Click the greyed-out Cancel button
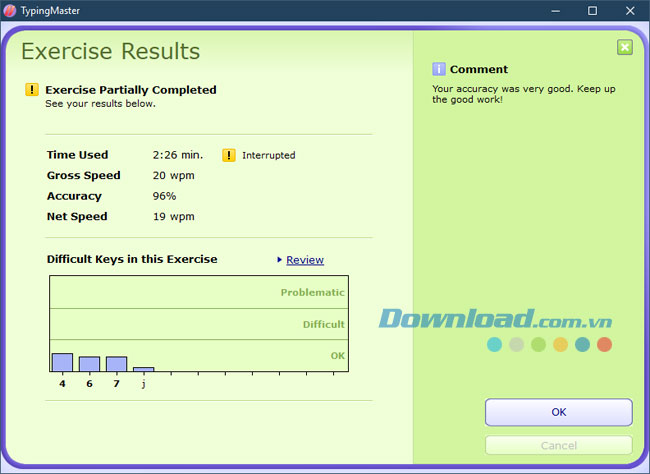Viewport: 650px width, 474px height. click(x=558, y=445)
